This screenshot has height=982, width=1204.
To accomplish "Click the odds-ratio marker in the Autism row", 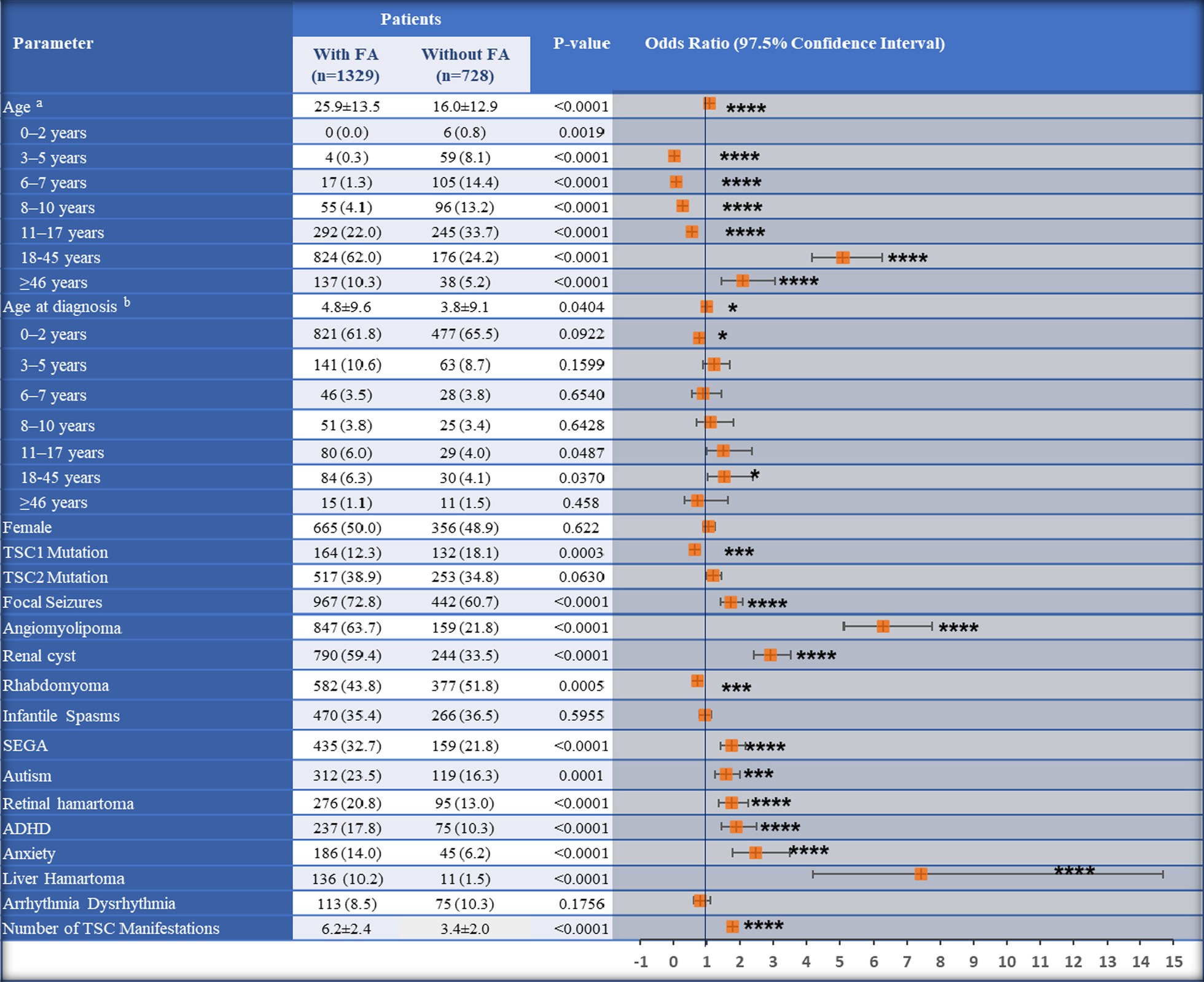I will [x=726, y=774].
